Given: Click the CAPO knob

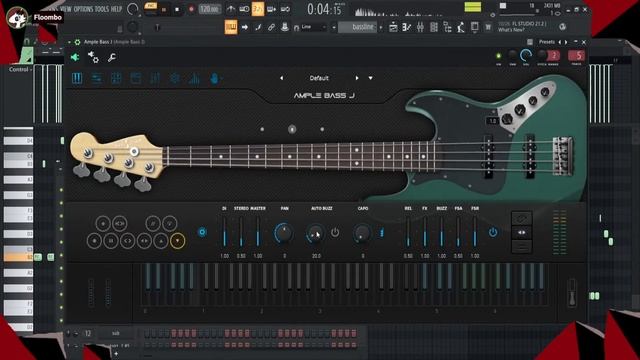Looking at the screenshot, I should pyautogui.click(x=362, y=233).
